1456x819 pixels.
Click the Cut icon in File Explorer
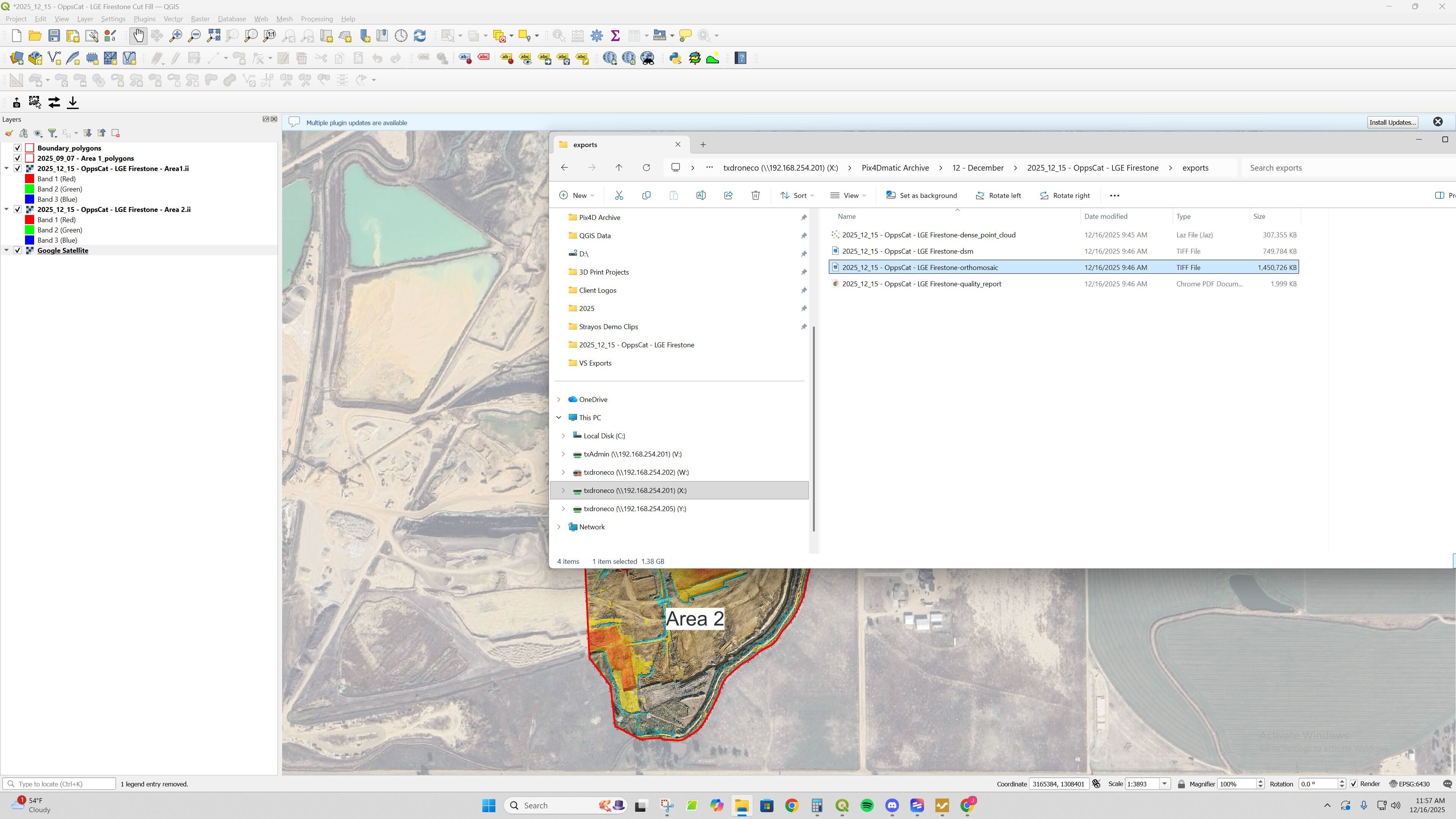[619, 196]
